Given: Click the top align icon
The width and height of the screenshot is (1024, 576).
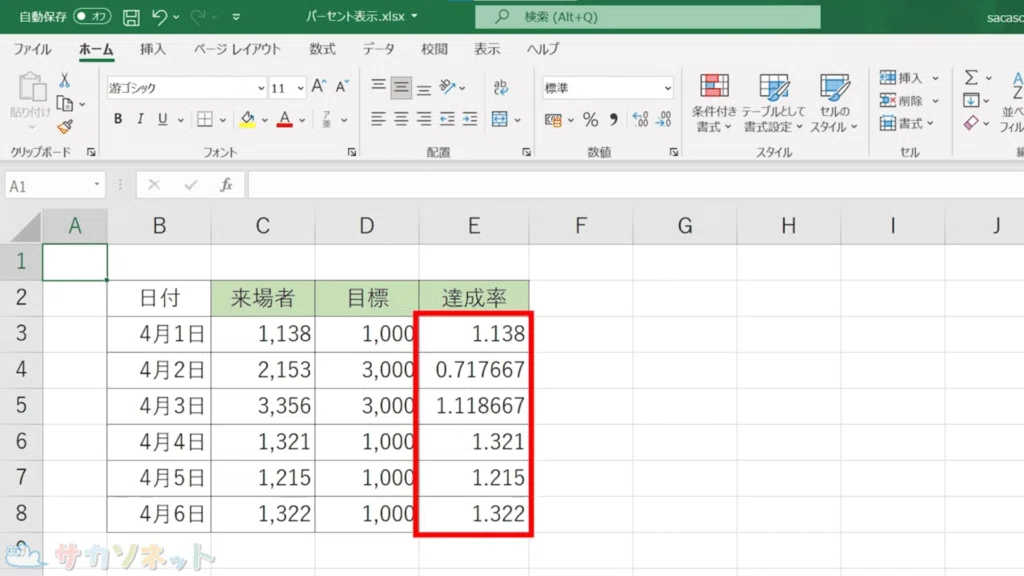Looking at the screenshot, I should coord(378,87).
